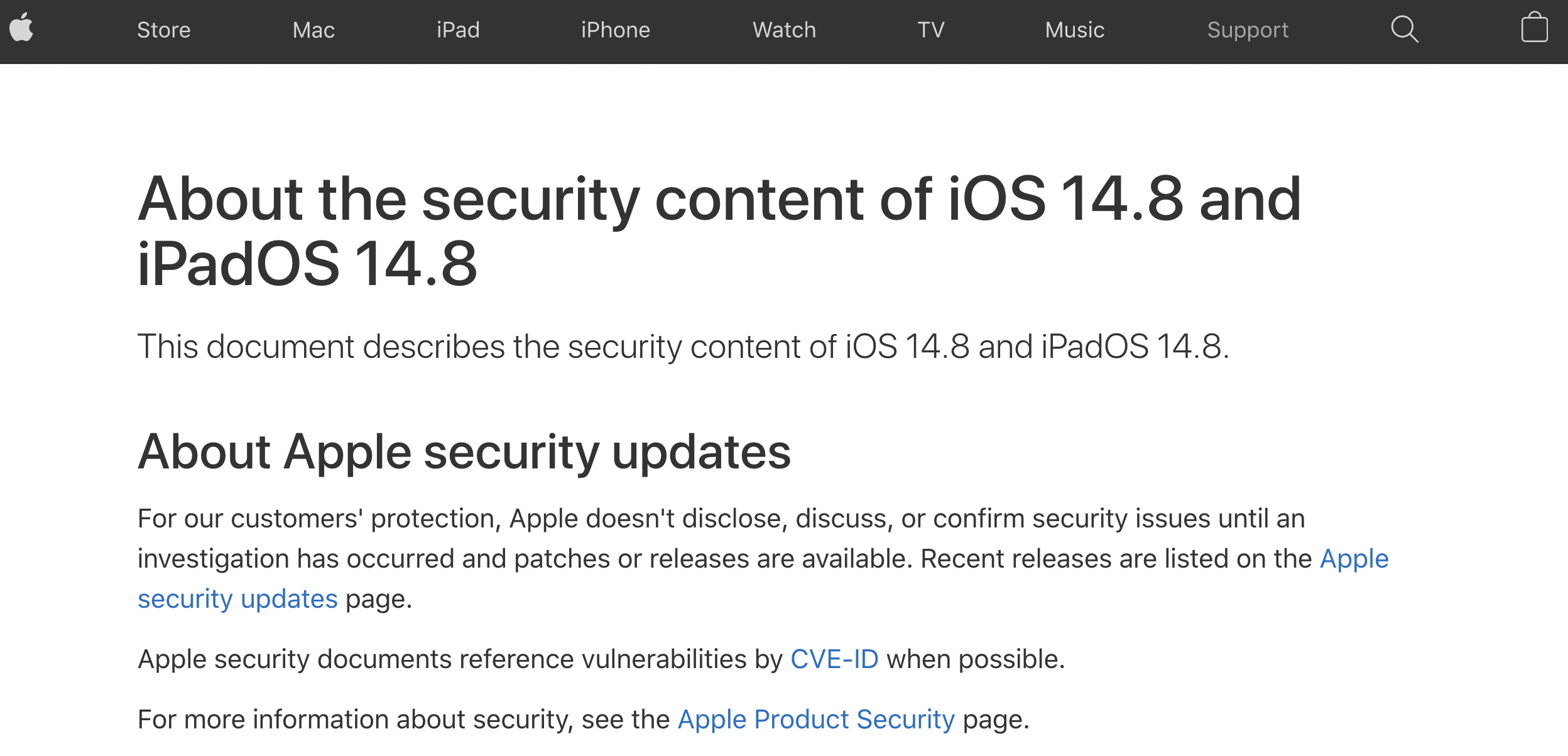This screenshot has width=1568, height=756.
Task: Choose Watch from the top navigation
Action: (x=785, y=30)
